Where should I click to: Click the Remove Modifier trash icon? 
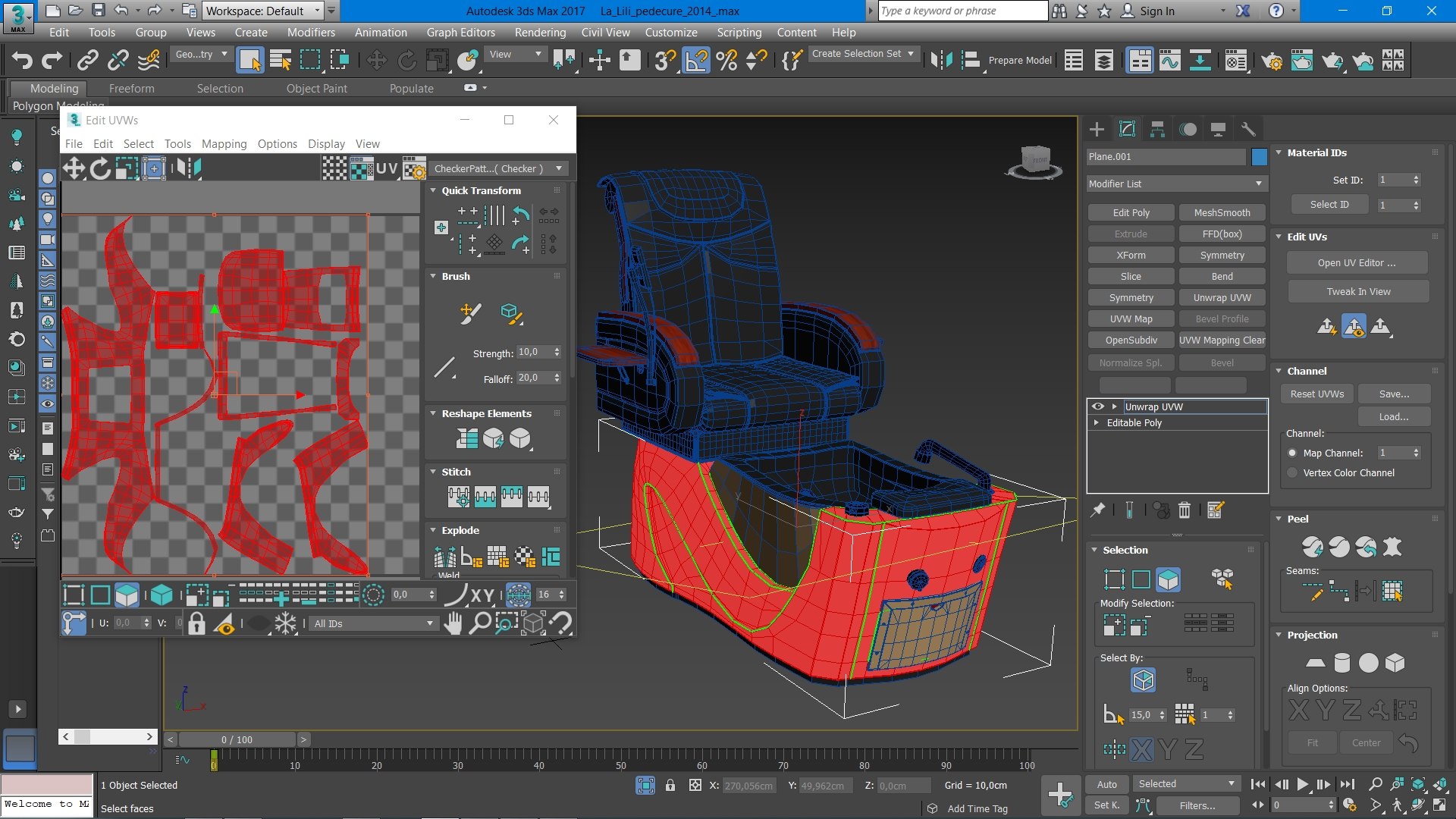click(x=1185, y=510)
